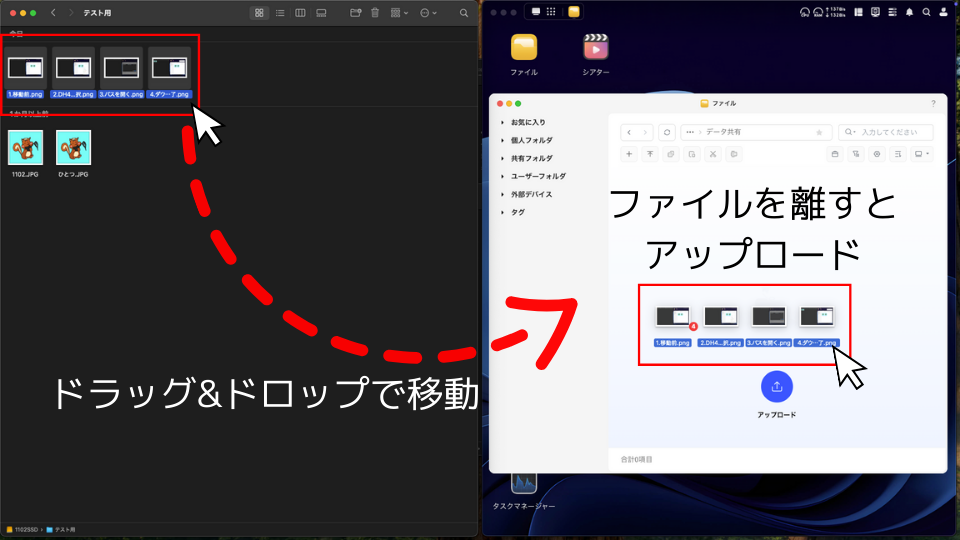Open the view mode dropdown in file toolbar
The image size is (960, 540).
coord(922,154)
